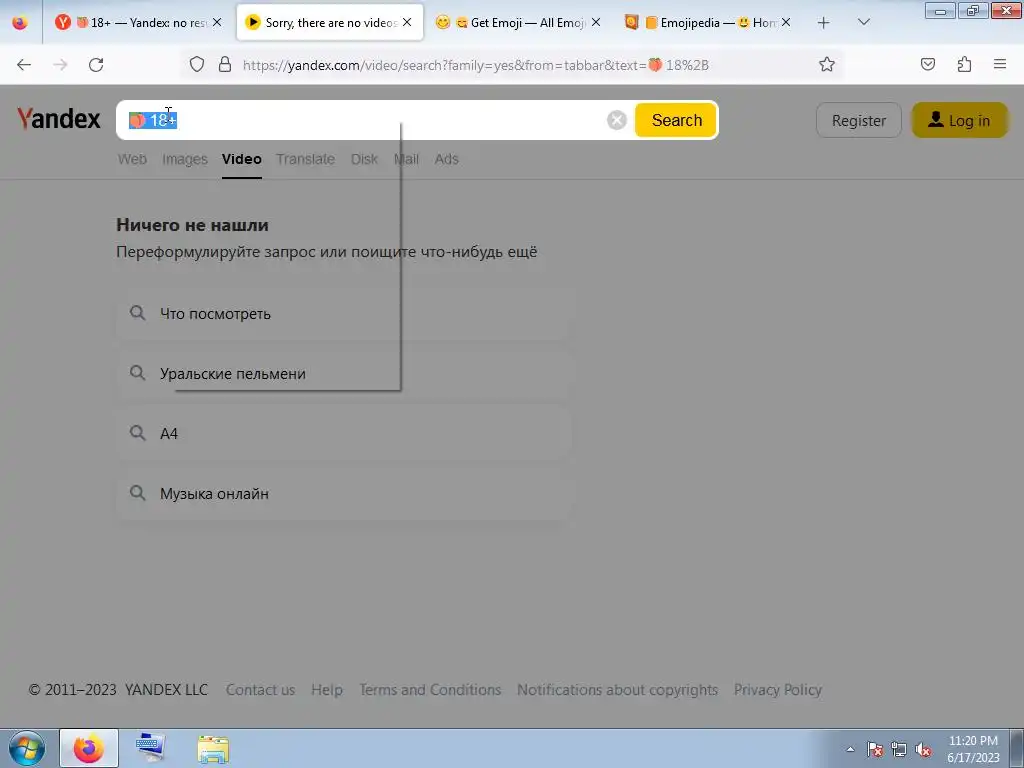
Task: Close the Get Emoji tab
Action: [596, 22]
